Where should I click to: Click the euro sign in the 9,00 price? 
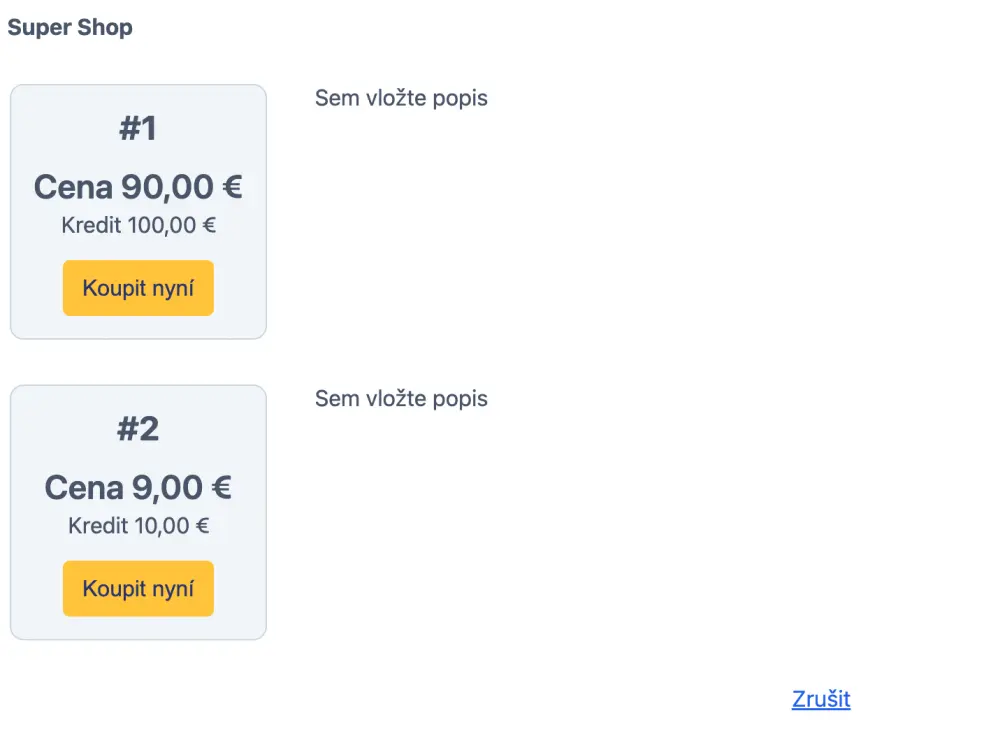(x=221, y=488)
